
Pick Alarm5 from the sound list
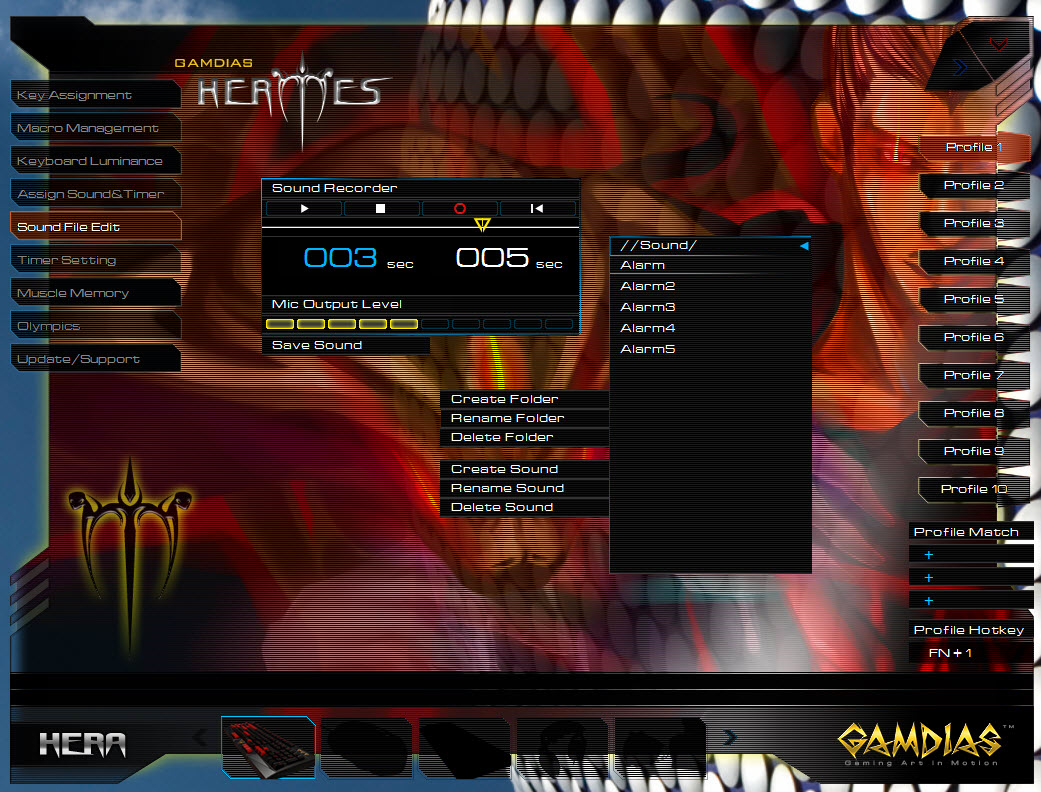pos(710,349)
